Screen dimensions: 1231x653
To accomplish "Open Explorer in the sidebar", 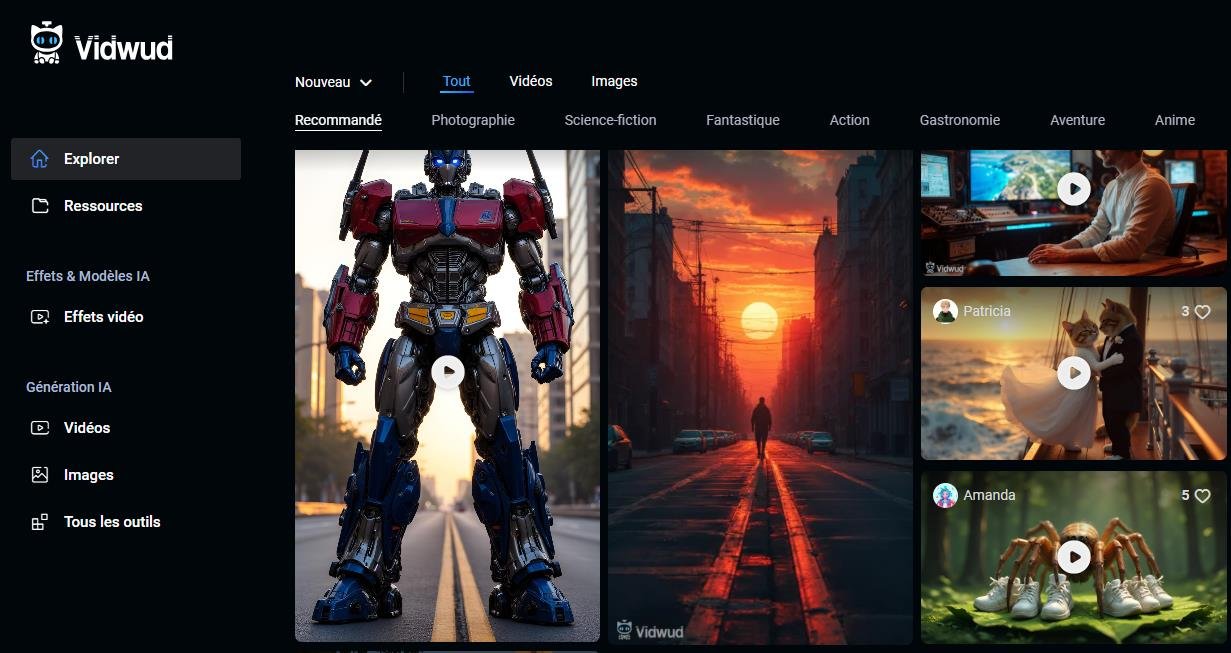I will click(126, 159).
